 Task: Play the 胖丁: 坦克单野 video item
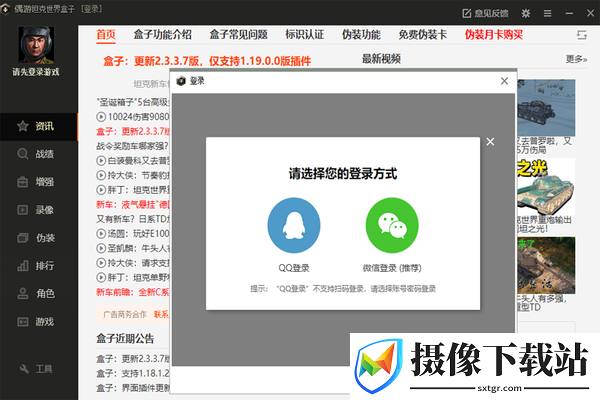[132, 277]
